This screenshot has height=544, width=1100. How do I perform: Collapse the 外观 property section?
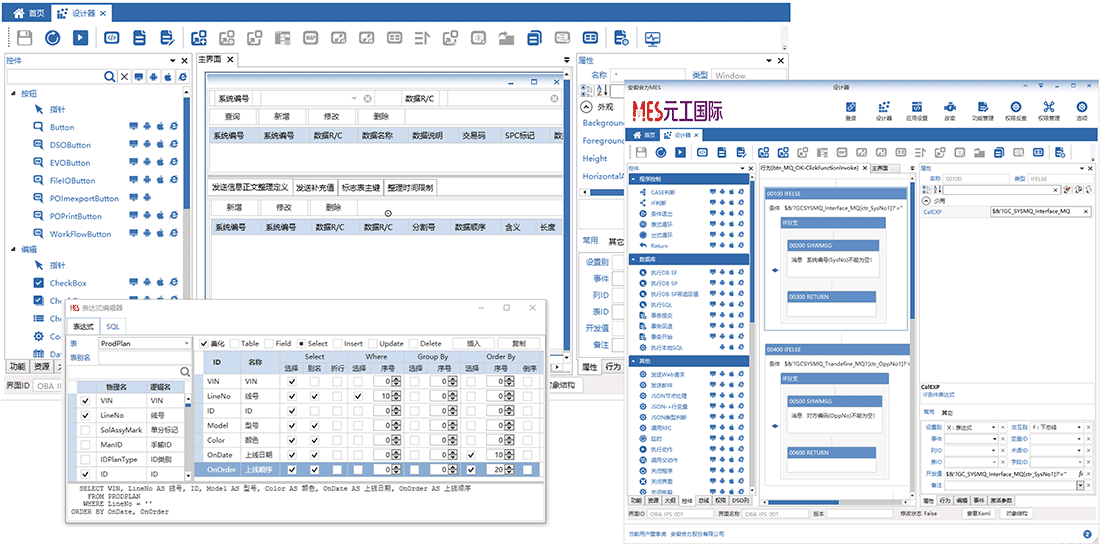(x=586, y=106)
